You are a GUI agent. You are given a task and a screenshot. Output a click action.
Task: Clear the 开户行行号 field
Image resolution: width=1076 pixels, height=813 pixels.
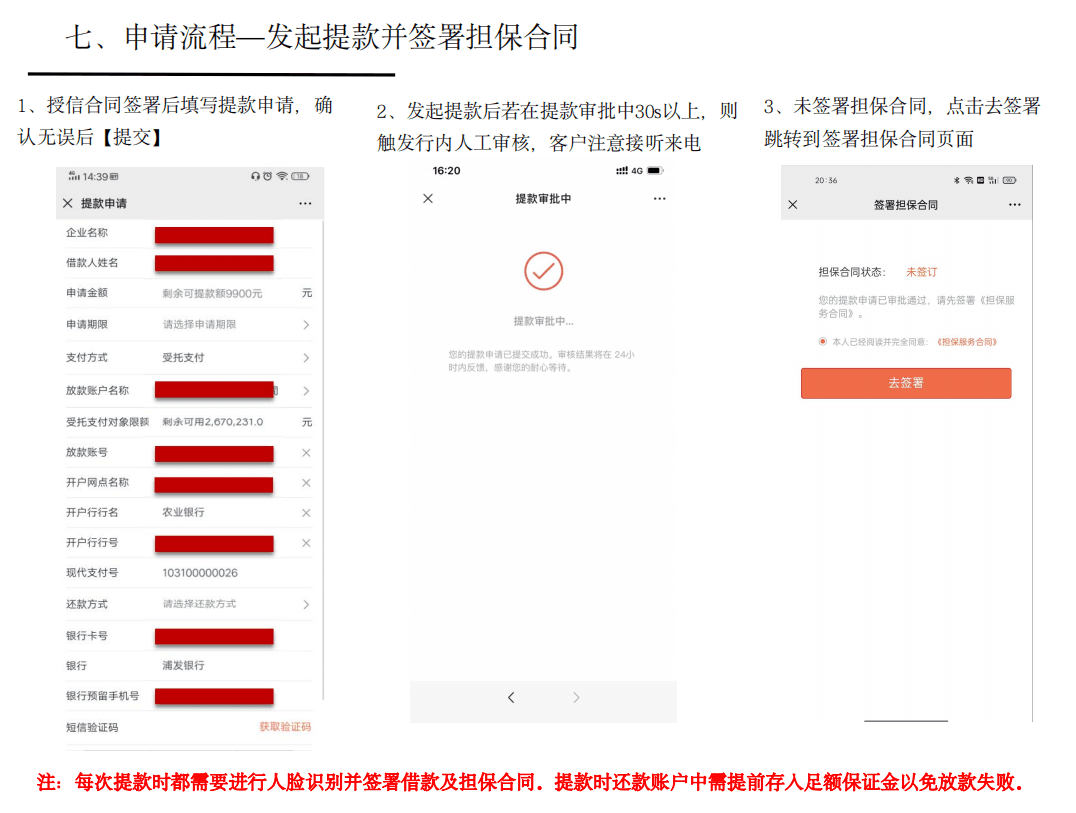[306, 543]
